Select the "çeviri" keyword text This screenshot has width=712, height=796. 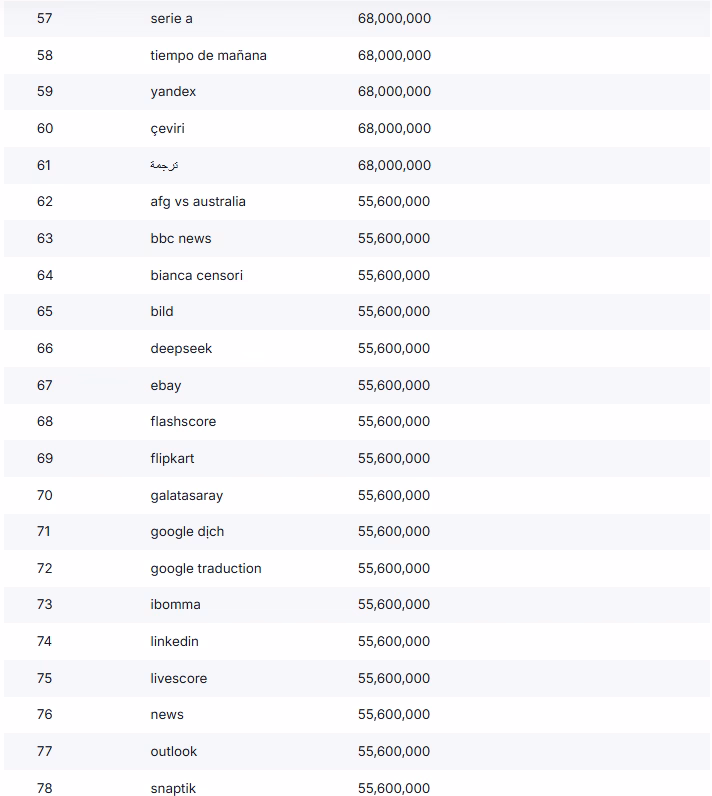(x=167, y=128)
